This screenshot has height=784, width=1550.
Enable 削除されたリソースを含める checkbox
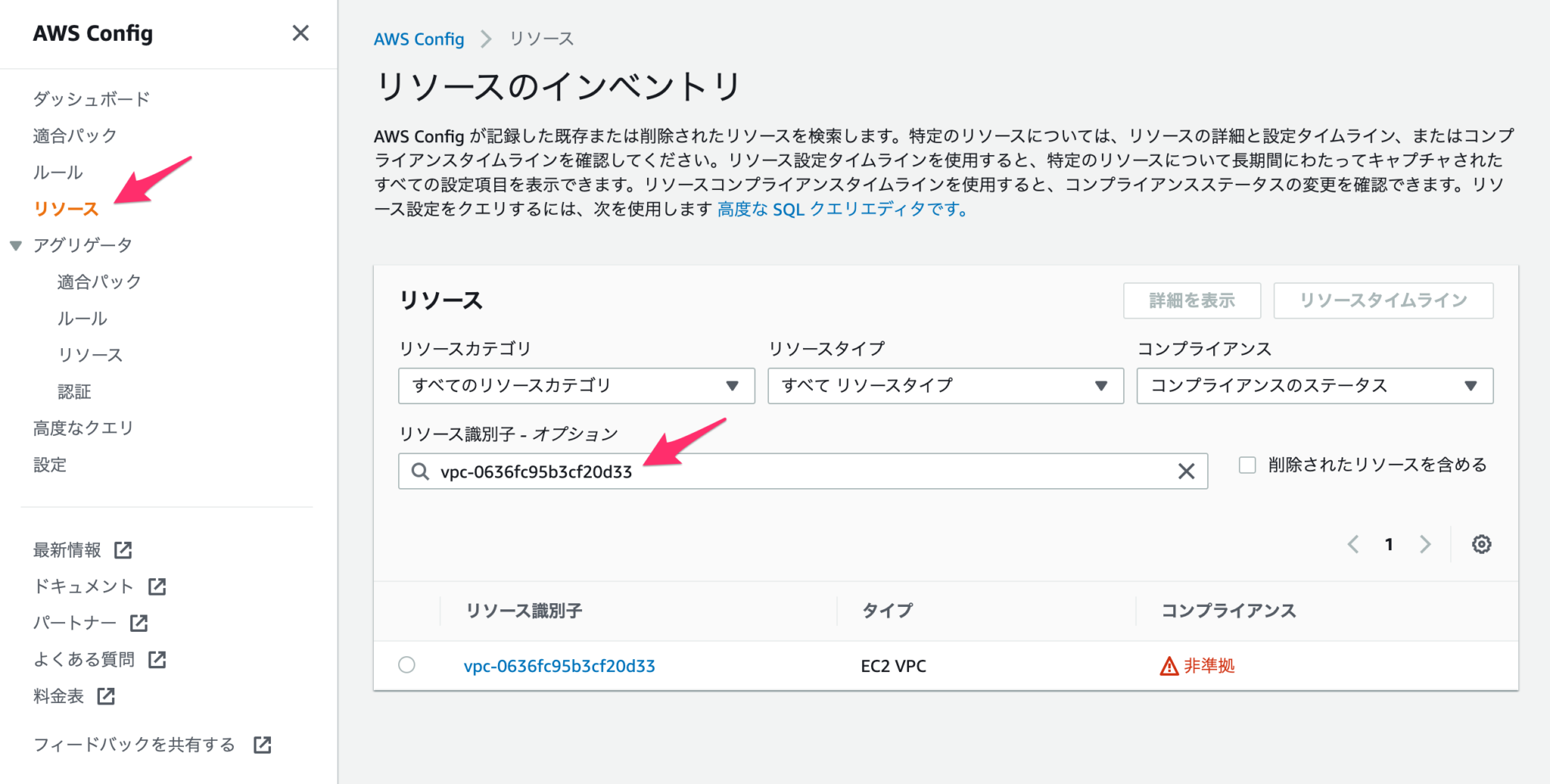tap(1246, 465)
